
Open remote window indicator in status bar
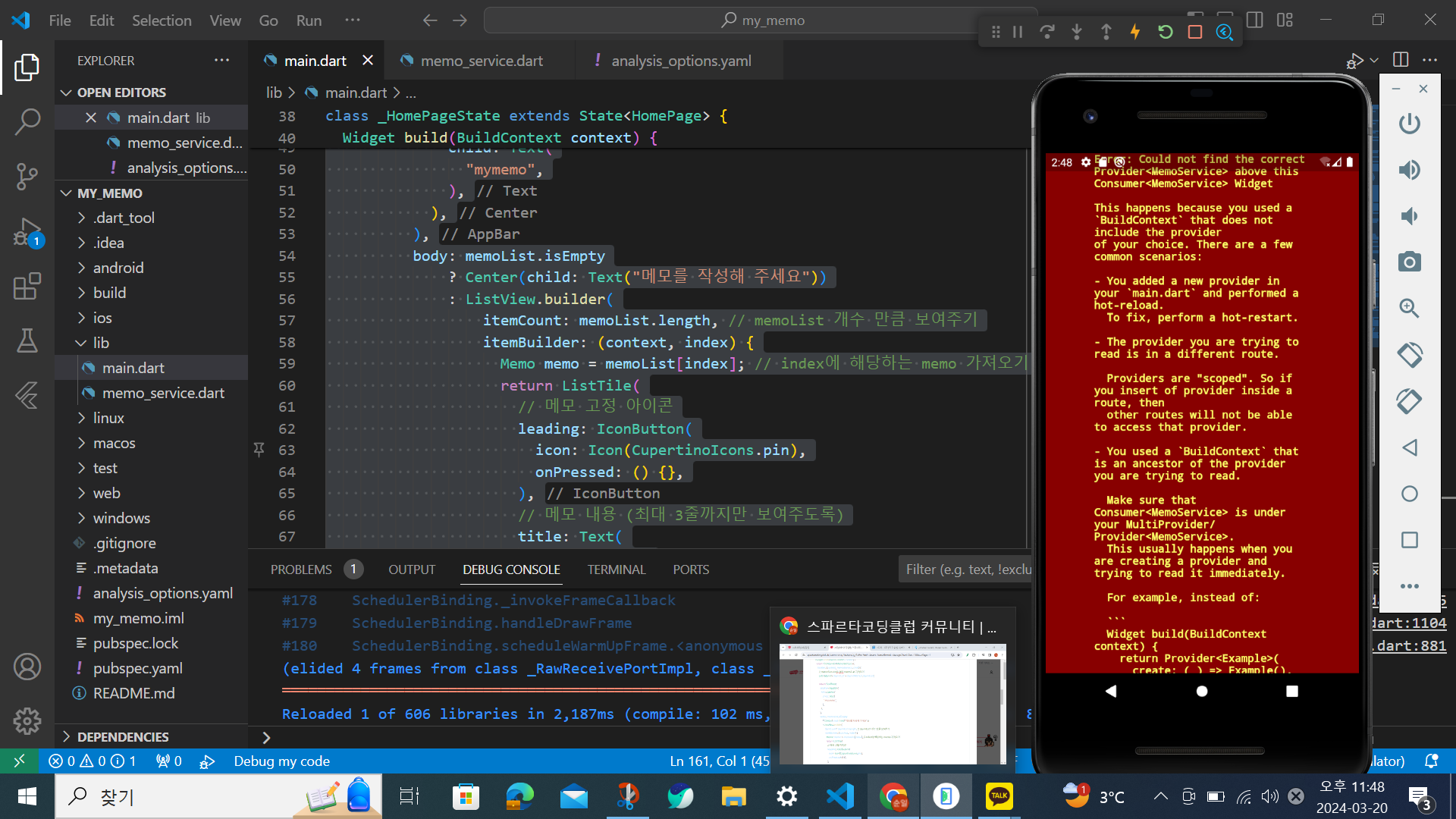[x=20, y=761]
